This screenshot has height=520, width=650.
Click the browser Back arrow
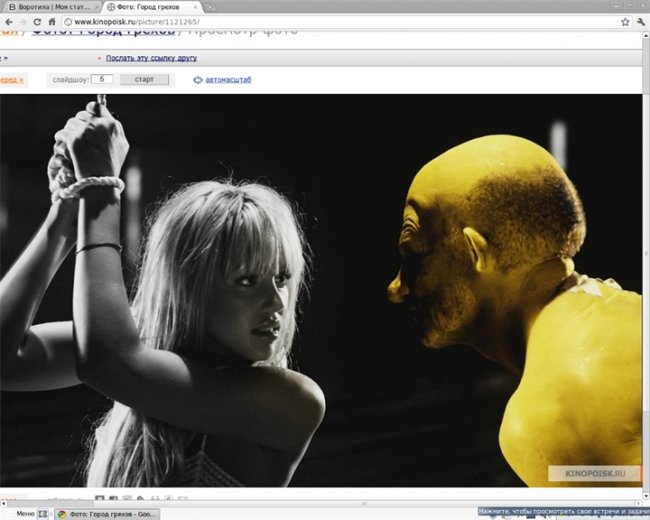(x=8, y=21)
